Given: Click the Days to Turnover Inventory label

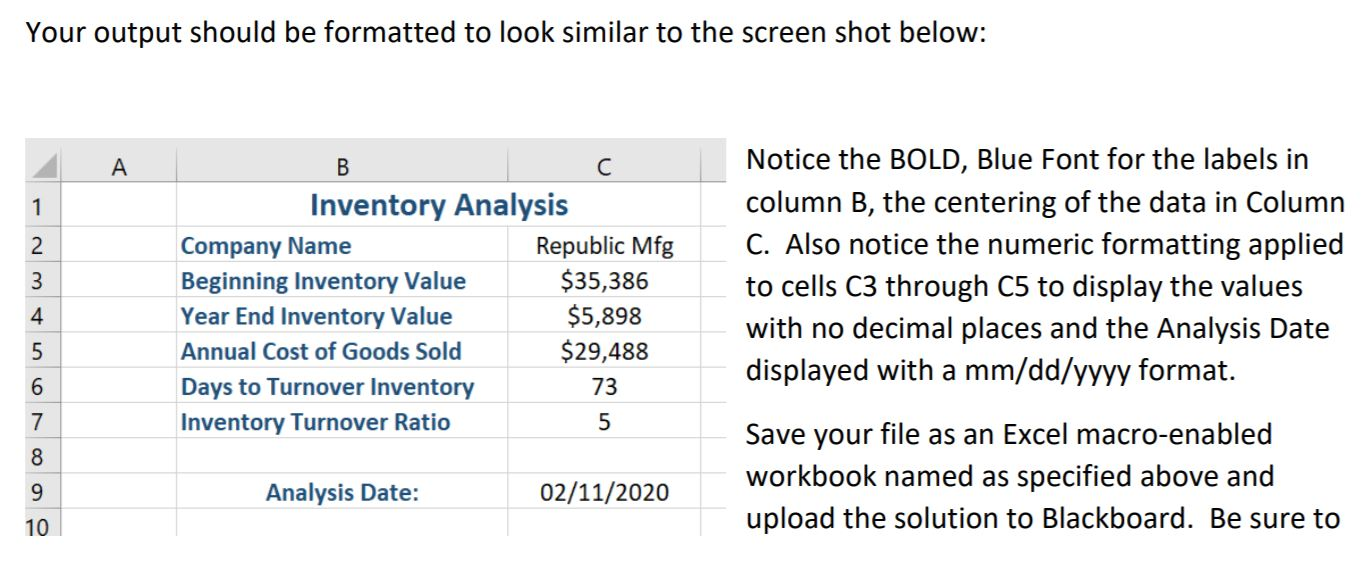Looking at the screenshot, I should point(327,386).
